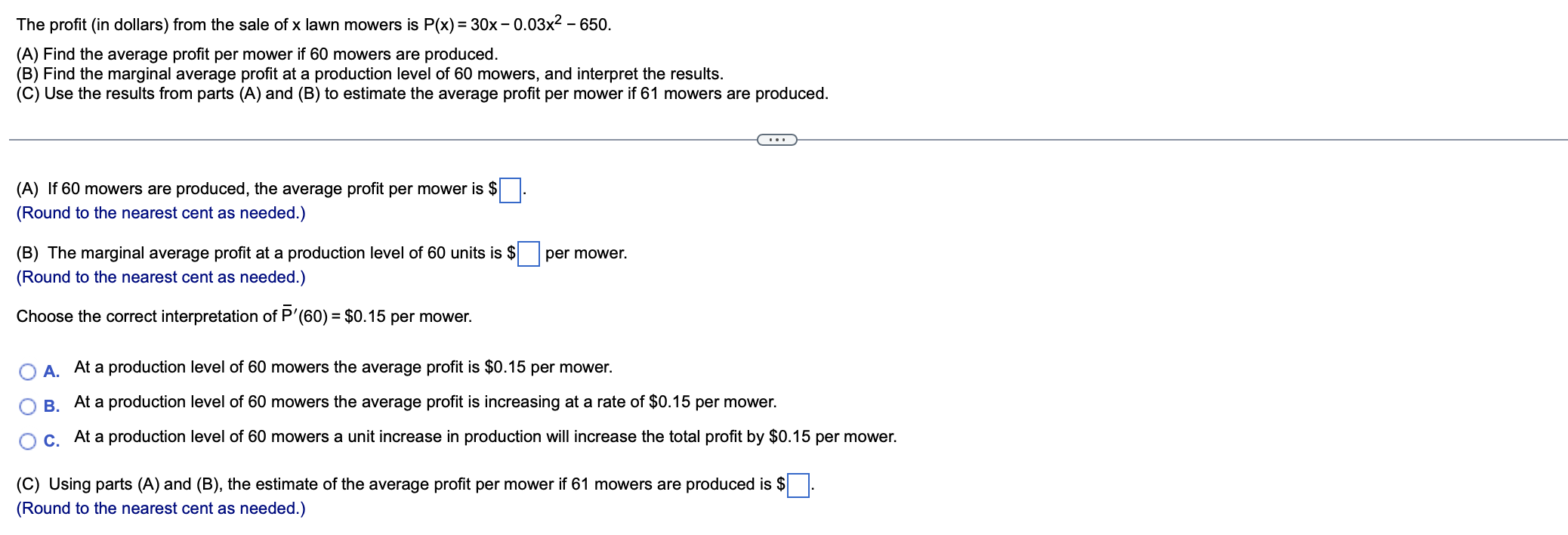The height and width of the screenshot is (535, 1568).
Task: Click the rounding hint under part (A)
Action: tap(159, 213)
